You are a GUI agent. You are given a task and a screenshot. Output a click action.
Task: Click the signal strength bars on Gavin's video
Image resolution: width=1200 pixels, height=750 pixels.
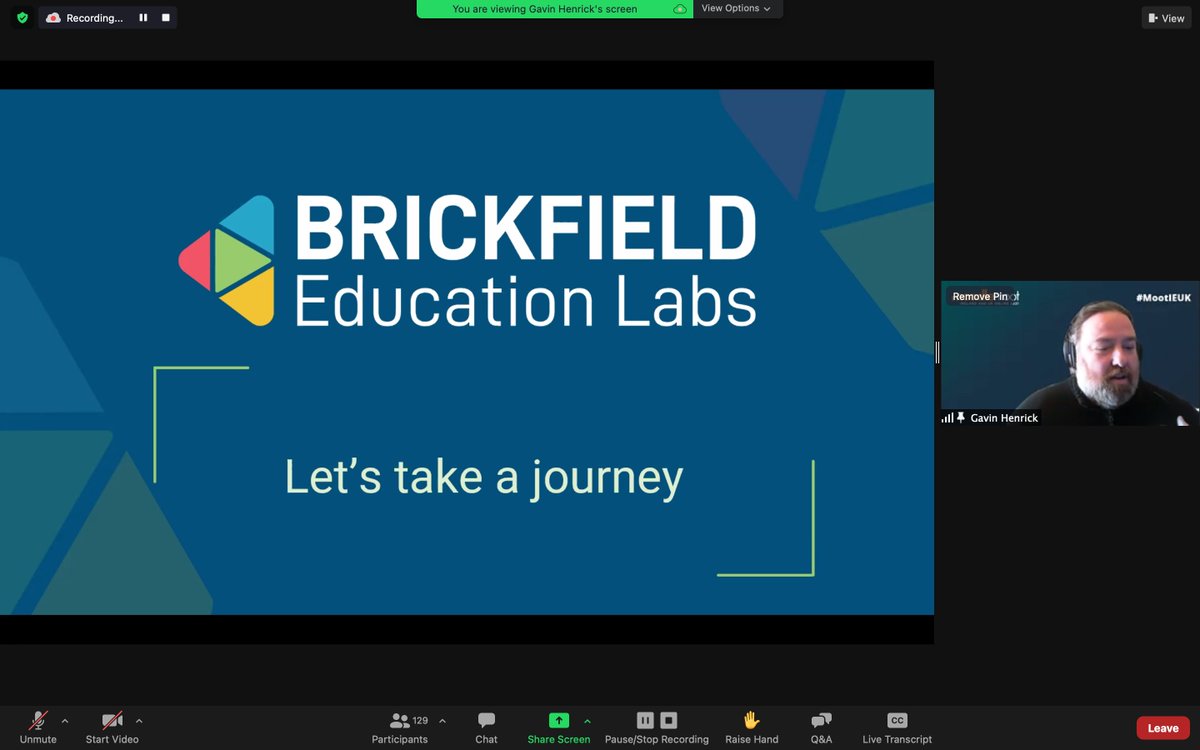point(947,418)
